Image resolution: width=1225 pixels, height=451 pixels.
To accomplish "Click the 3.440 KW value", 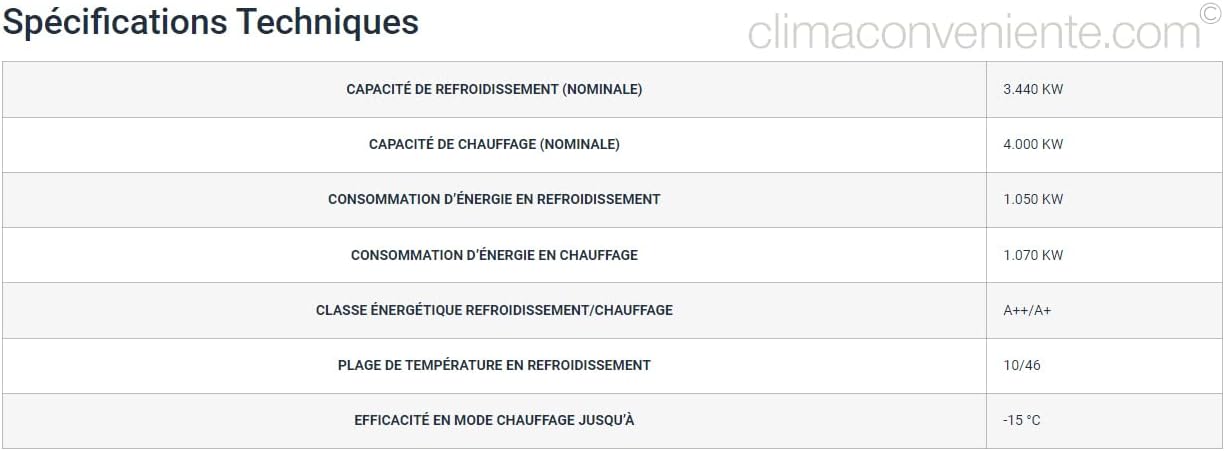I will (x=1033, y=89).
